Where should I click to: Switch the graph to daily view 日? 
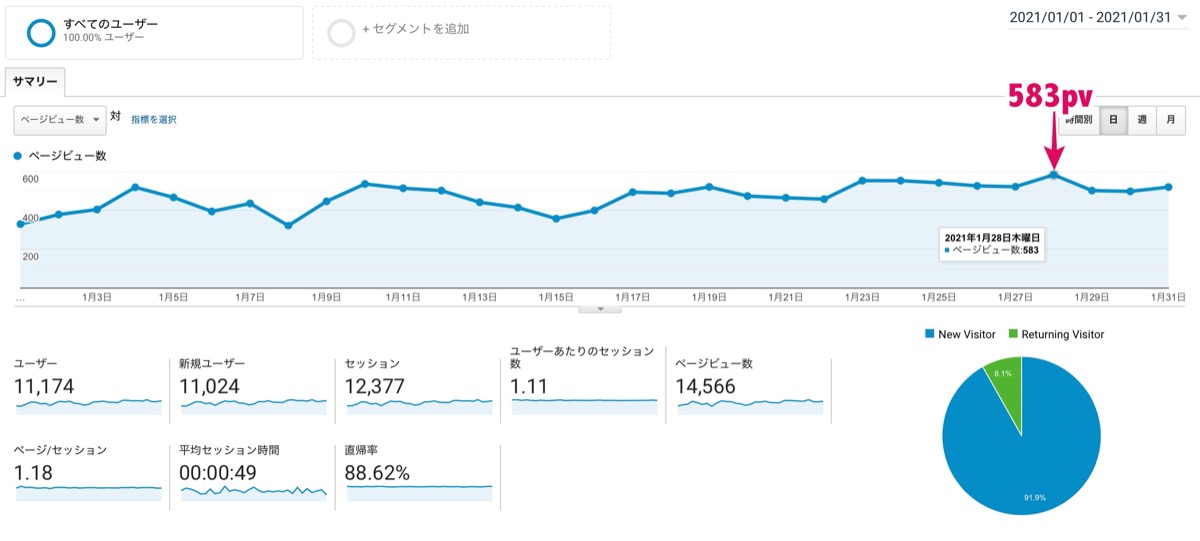tap(1113, 120)
